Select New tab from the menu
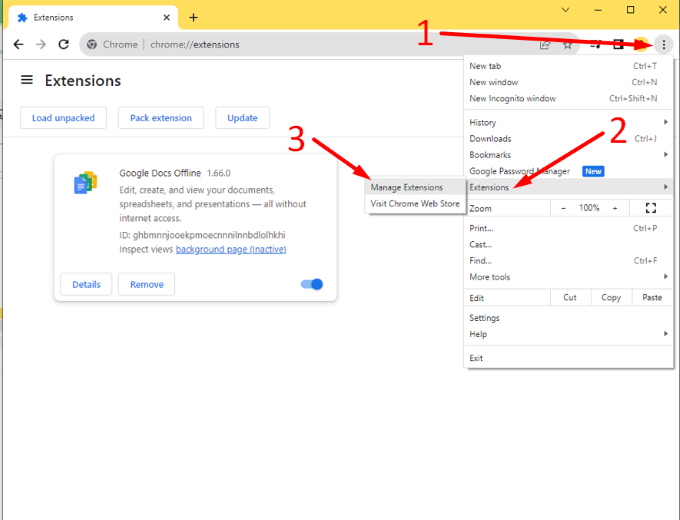This screenshot has height=520, width=680. [569, 66]
